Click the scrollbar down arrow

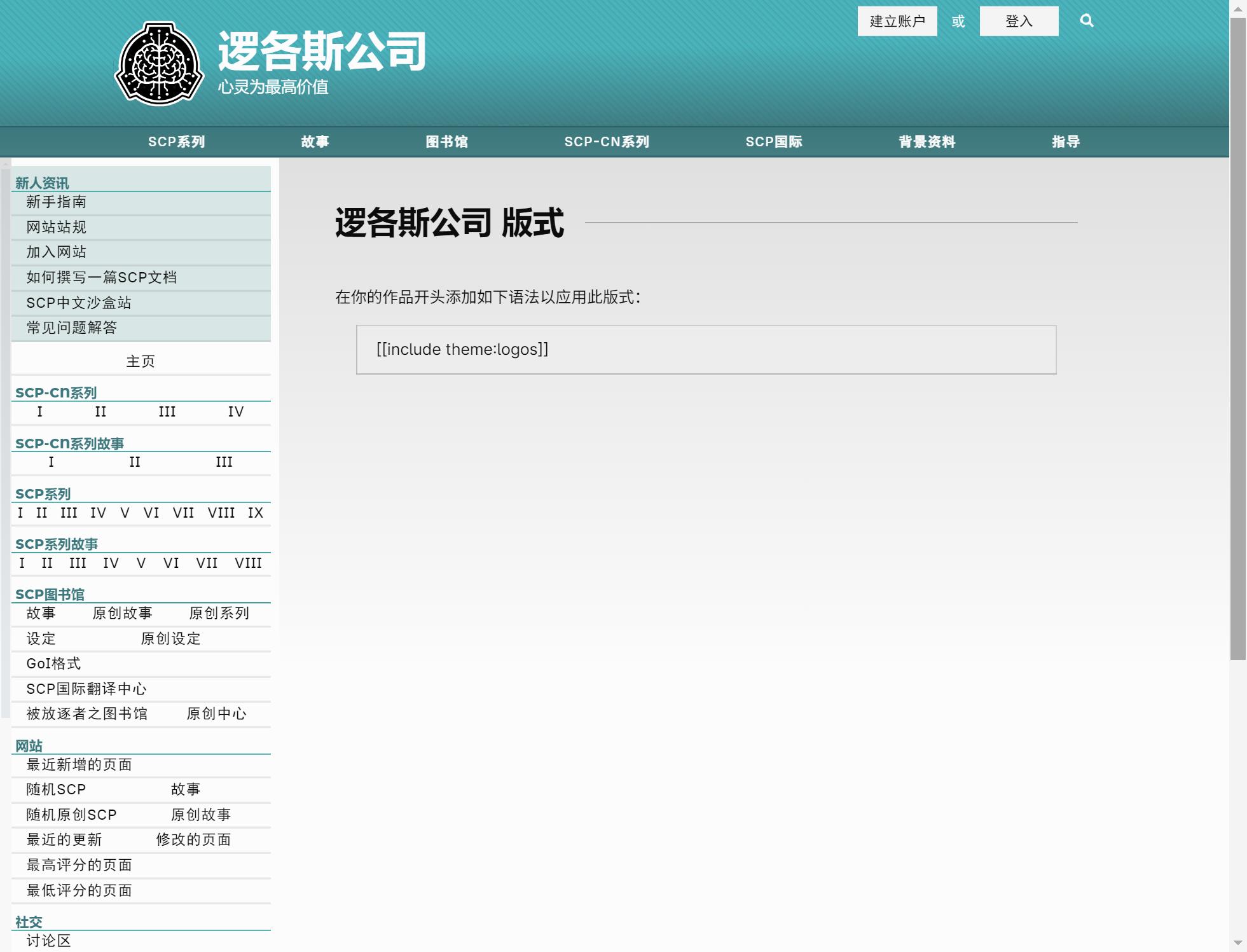pyautogui.click(x=1237, y=942)
